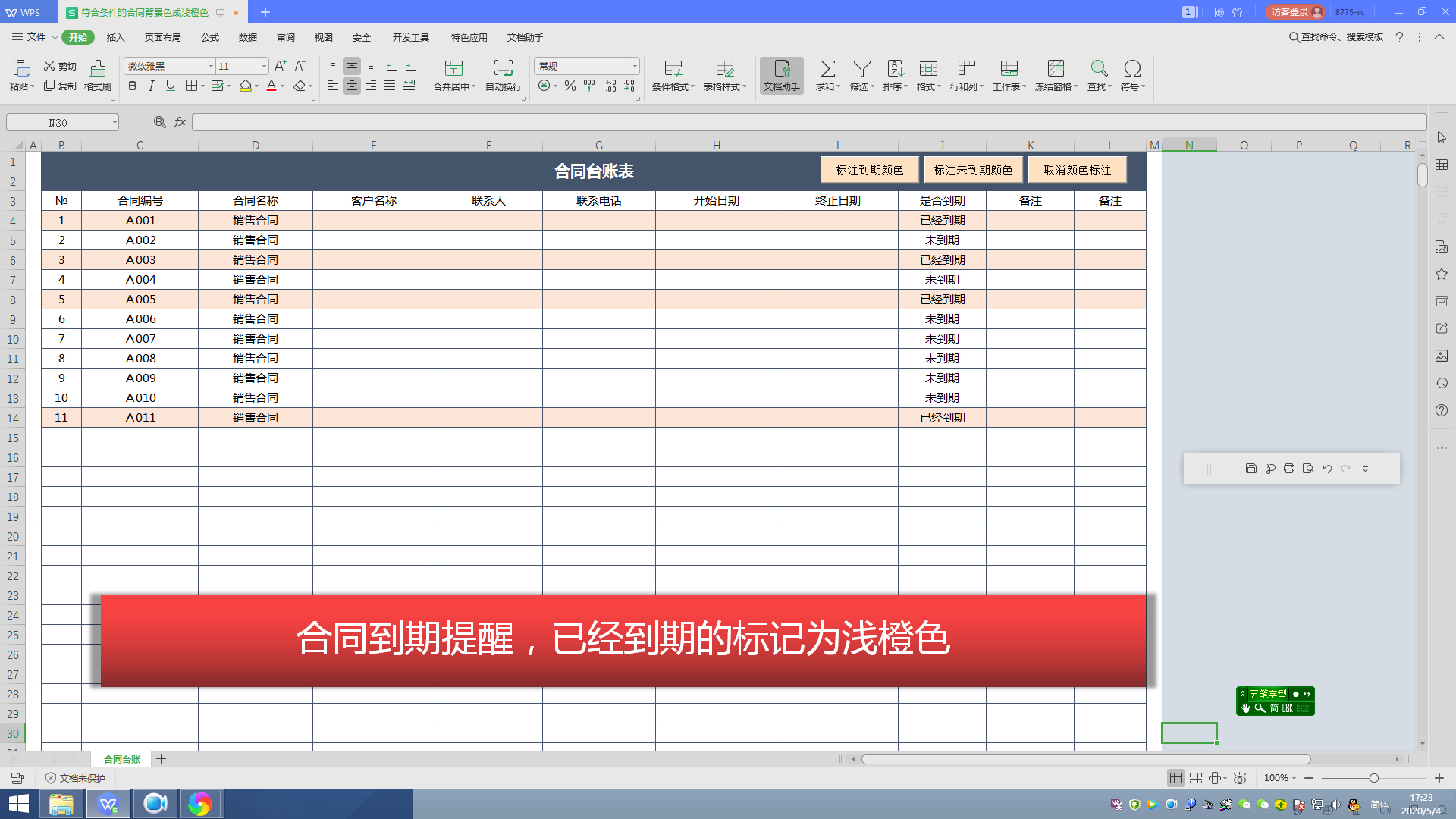Expand the Name Box dropdown arrow
This screenshot has width=1456, height=819.
click(x=115, y=123)
